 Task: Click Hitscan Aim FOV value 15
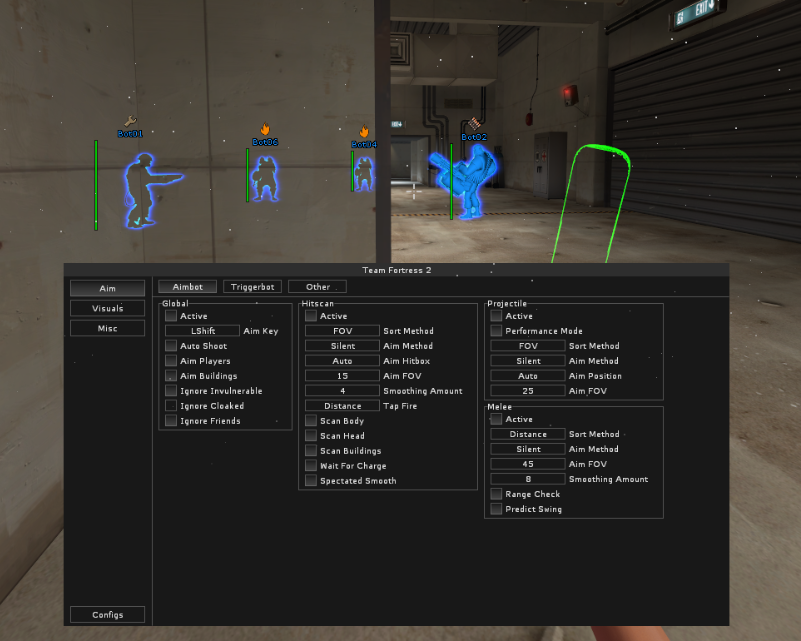pos(342,376)
